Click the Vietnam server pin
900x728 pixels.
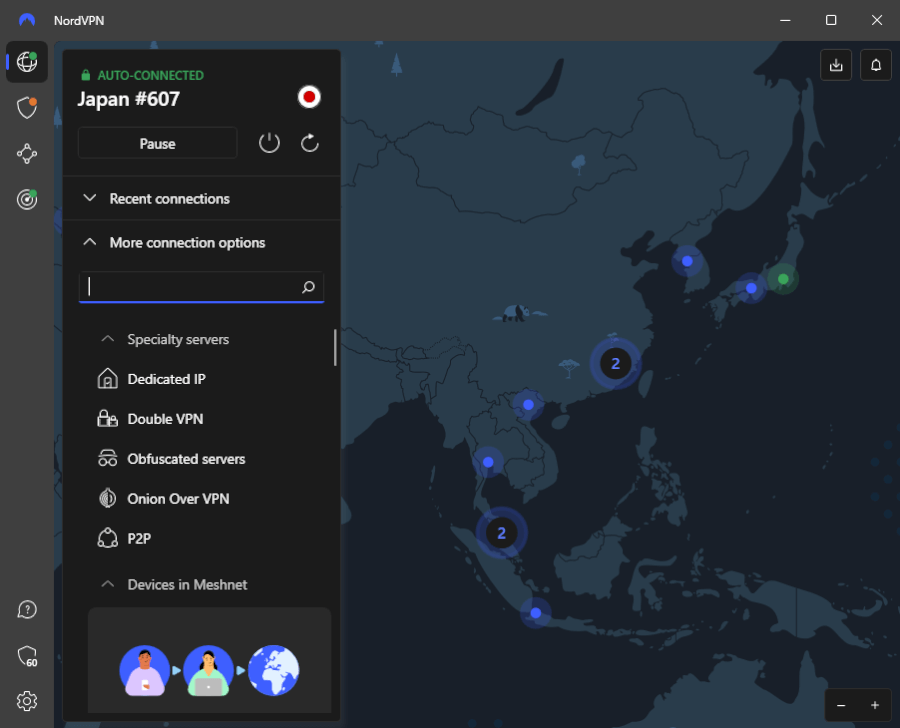point(529,405)
